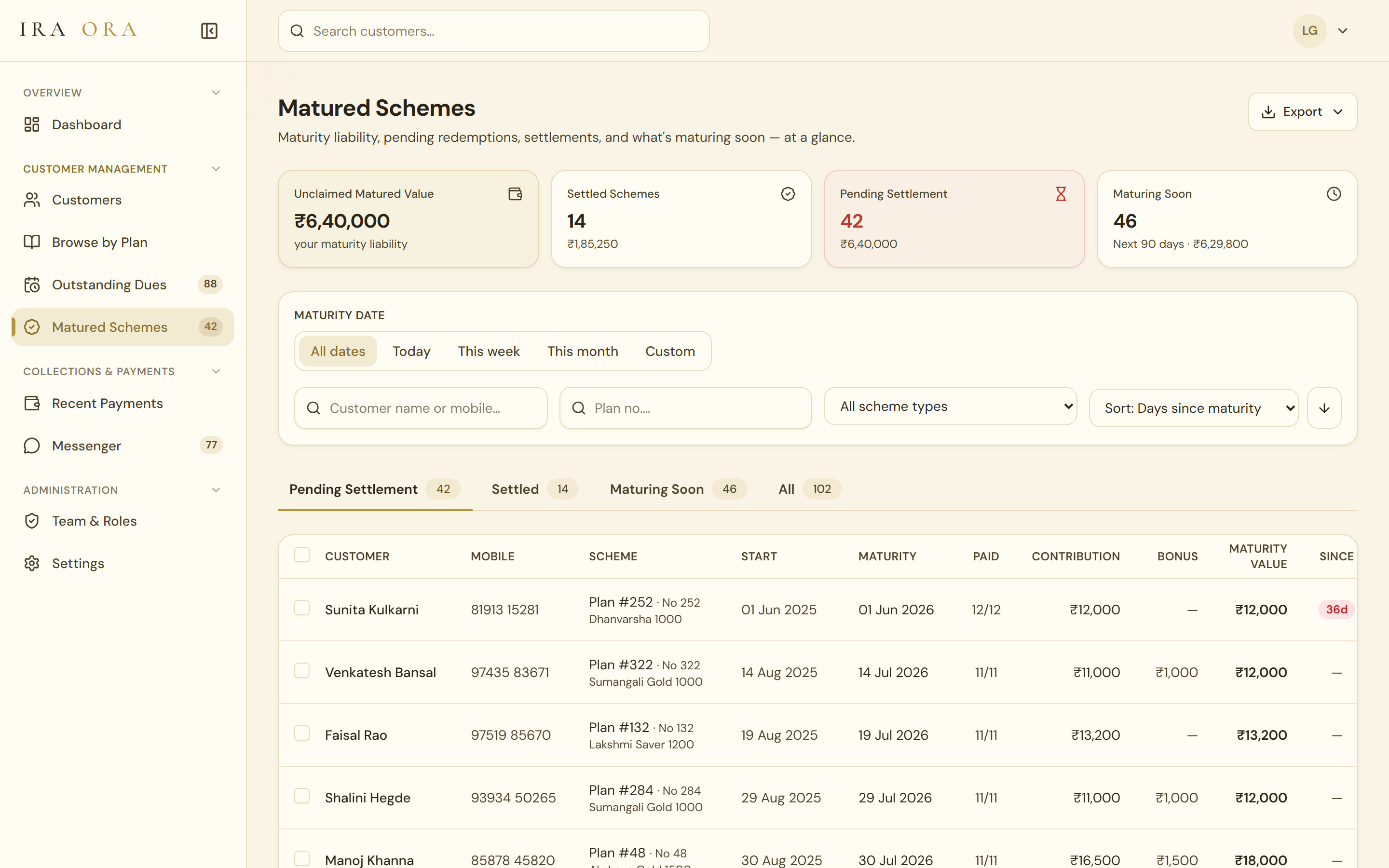1389x868 pixels.
Task: Switch to the Pending Settlement tab
Action: [x=375, y=489]
